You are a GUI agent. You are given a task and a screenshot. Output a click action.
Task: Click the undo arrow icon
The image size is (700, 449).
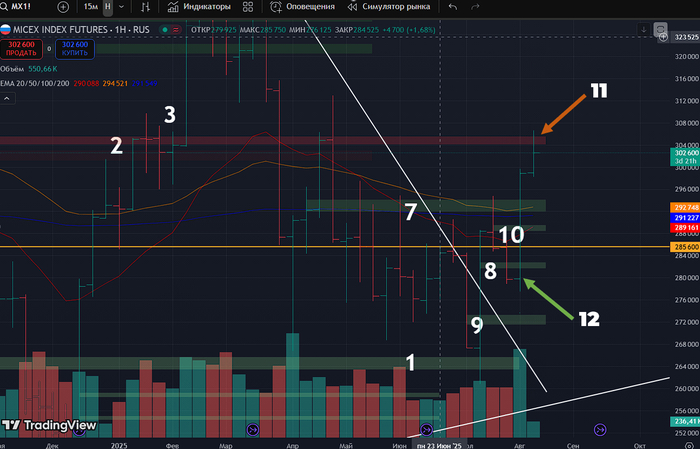point(455,6)
